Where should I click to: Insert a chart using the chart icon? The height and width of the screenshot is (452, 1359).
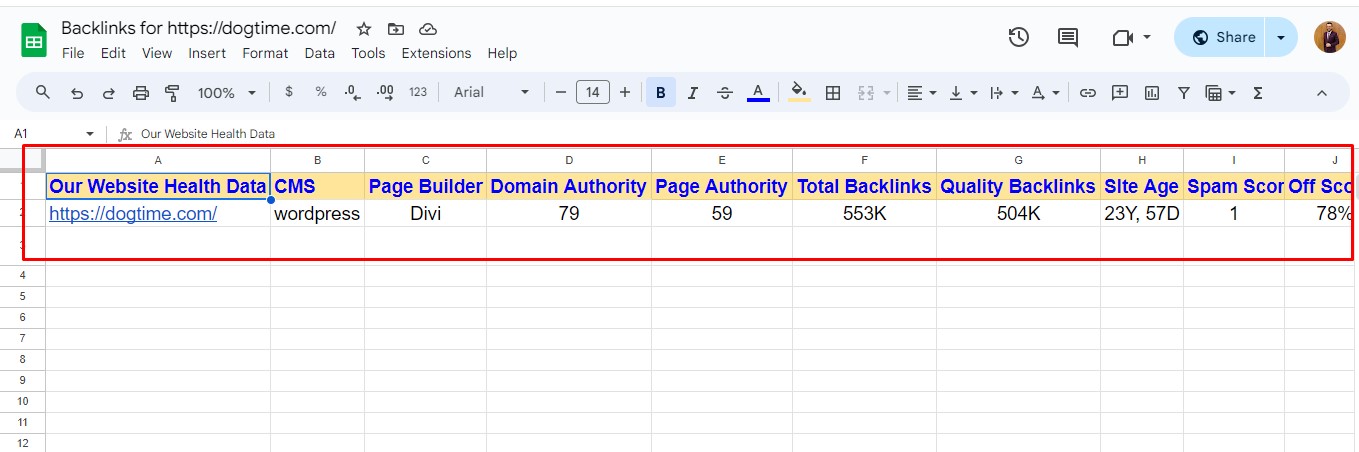click(x=1152, y=93)
